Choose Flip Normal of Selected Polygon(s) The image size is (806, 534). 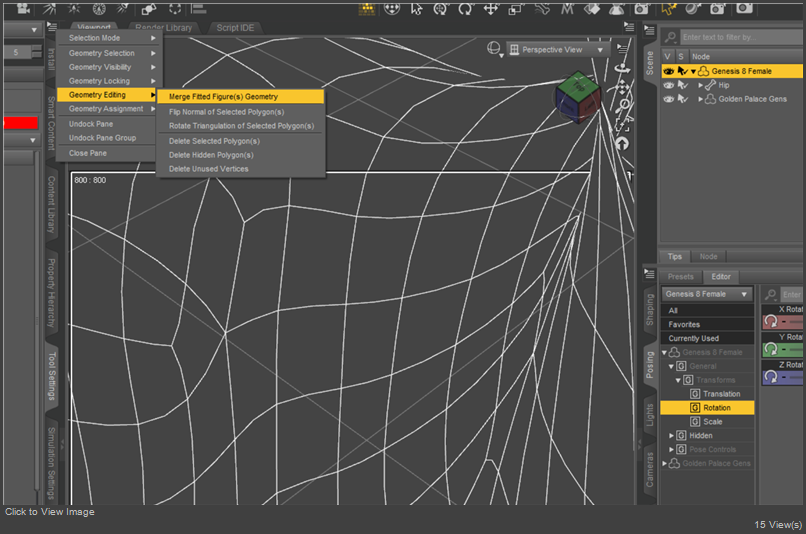click(x=241, y=112)
